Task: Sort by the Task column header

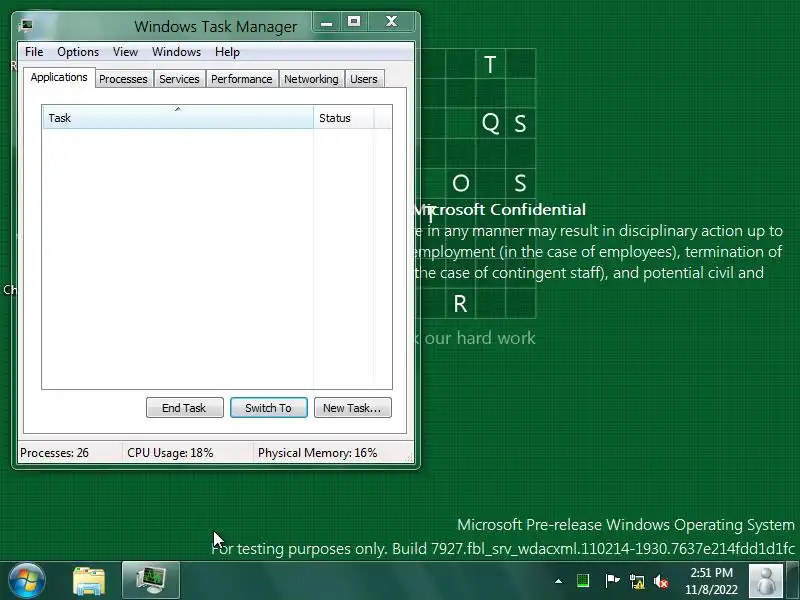Action: (x=178, y=118)
